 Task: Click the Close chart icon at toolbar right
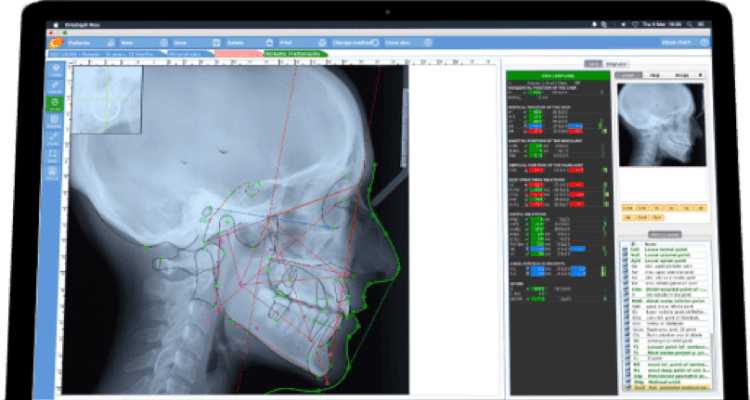(704, 43)
